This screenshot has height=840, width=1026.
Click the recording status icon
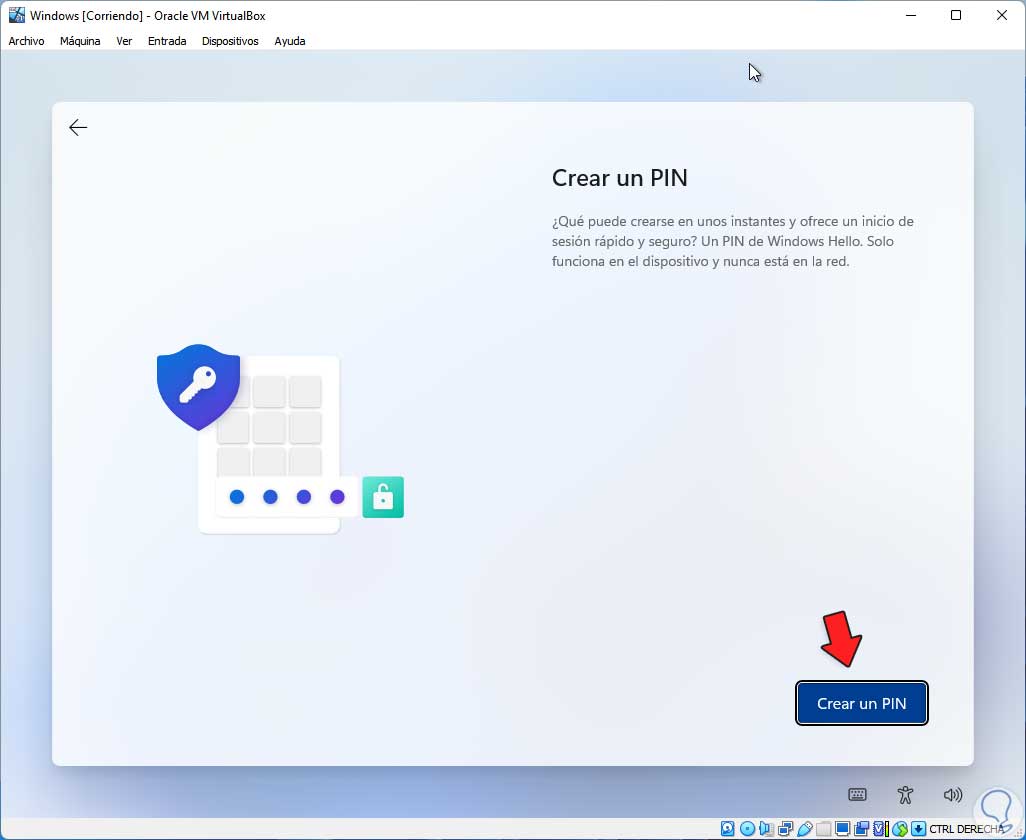[x=861, y=829]
